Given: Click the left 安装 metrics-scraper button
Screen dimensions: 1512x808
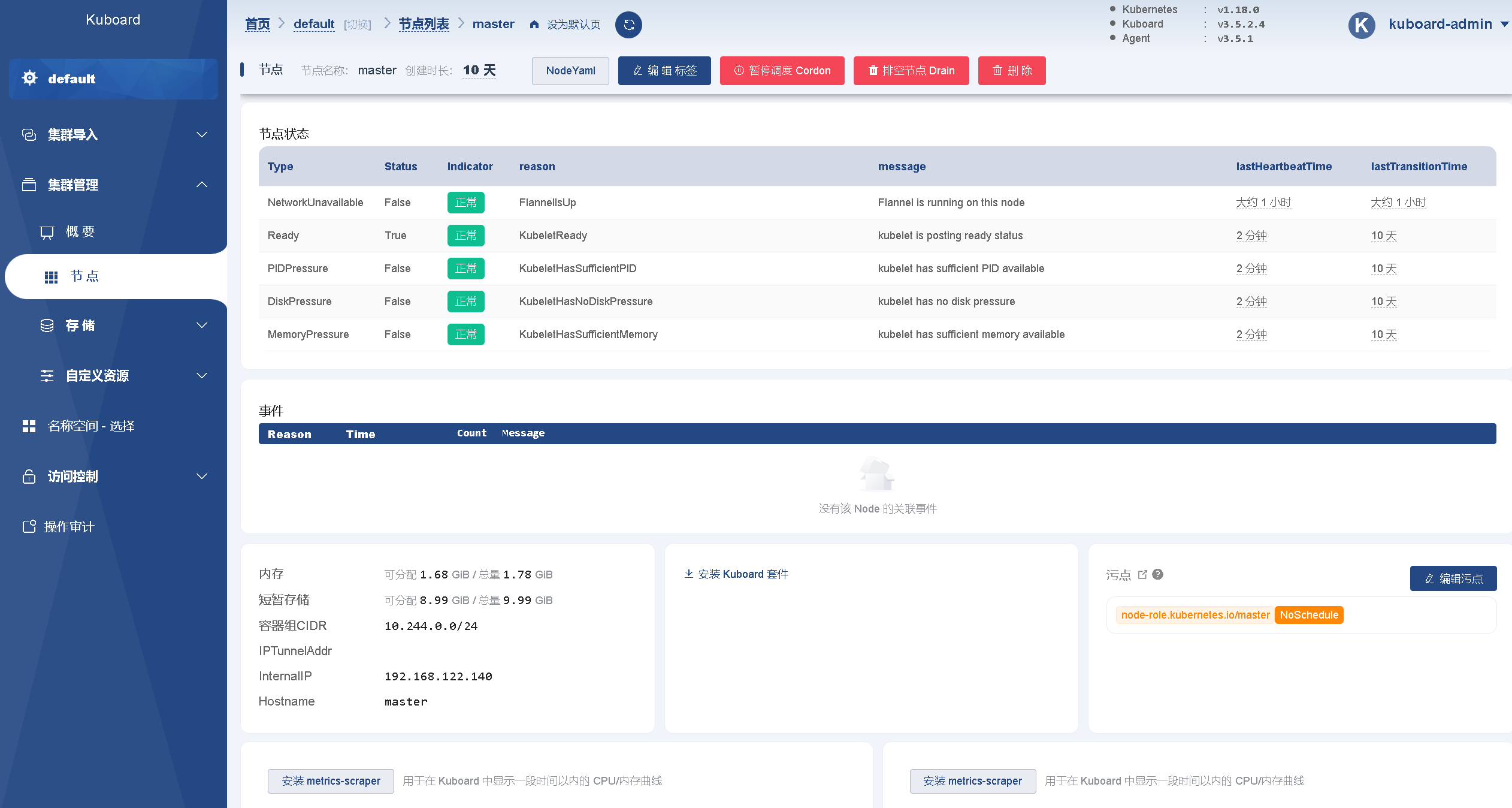Looking at the screenshot, I should pos(331,781).
